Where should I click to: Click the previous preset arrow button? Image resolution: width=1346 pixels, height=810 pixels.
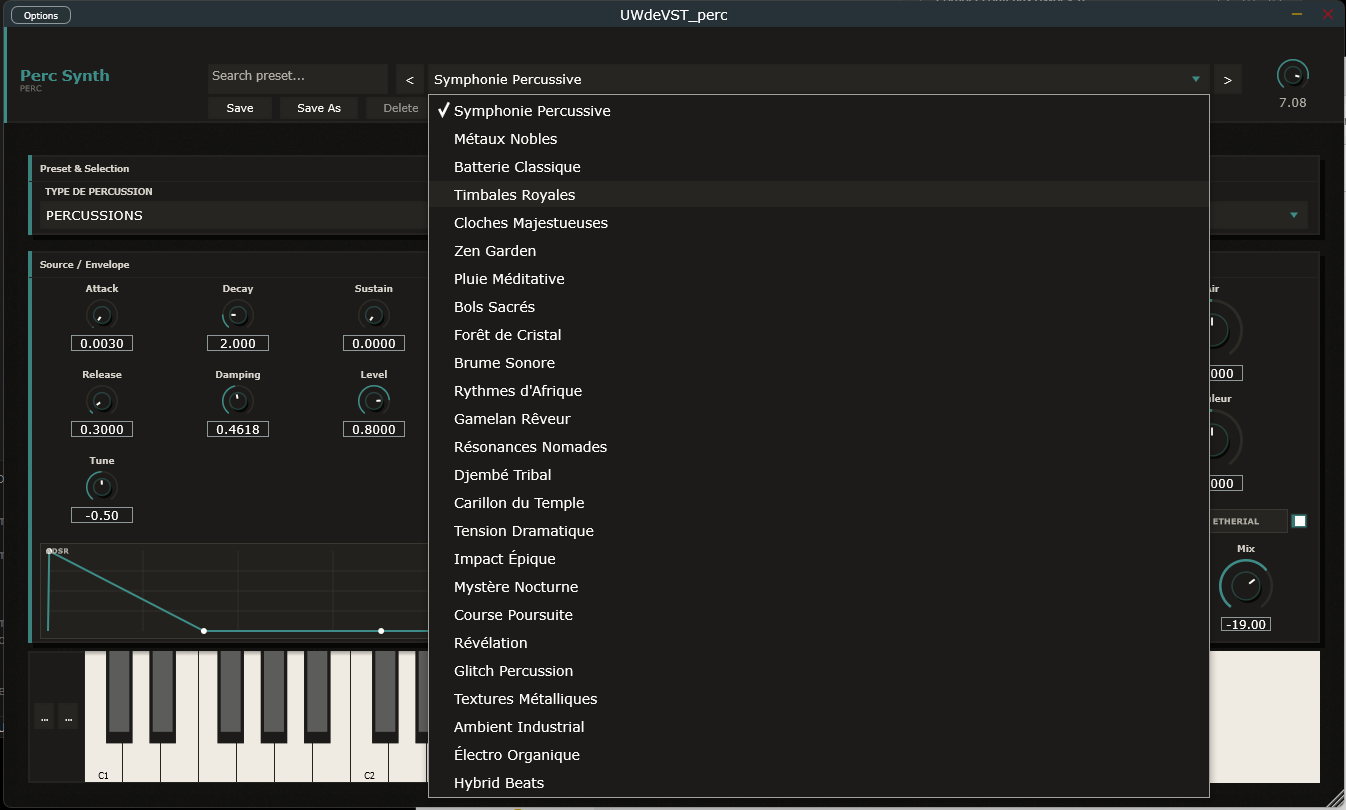pos(410,80)
